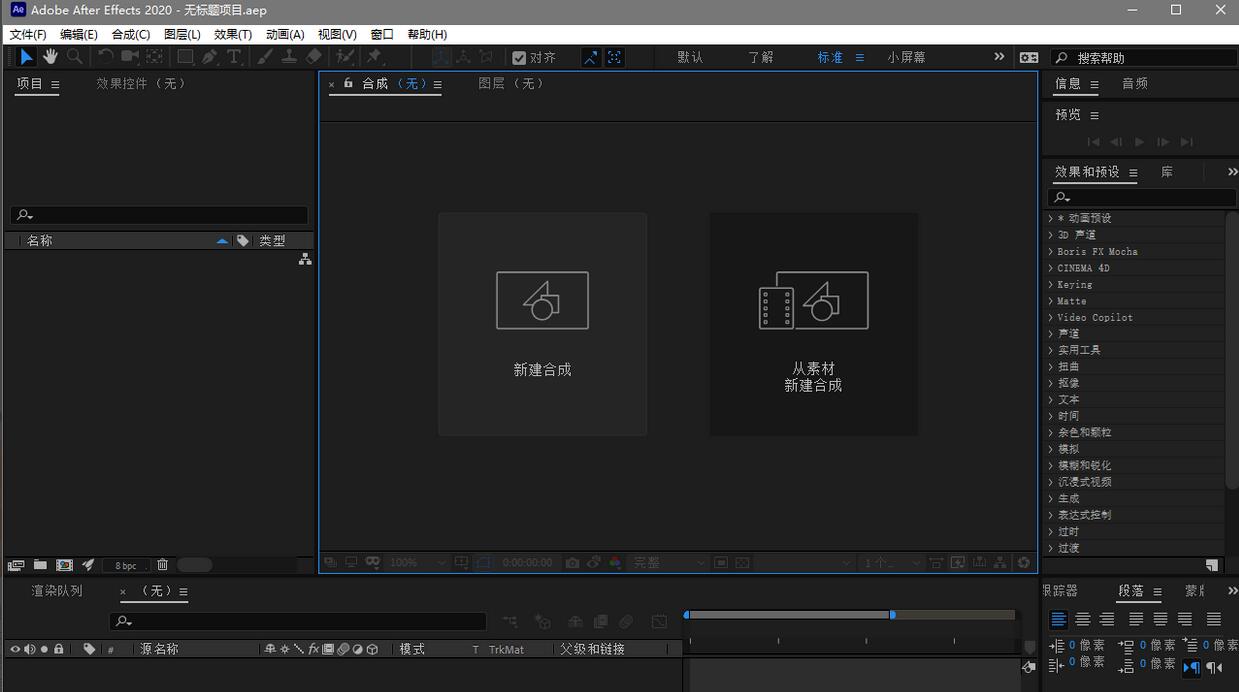Click the work area start handle
1239x692 pixels.
(686, 615)
